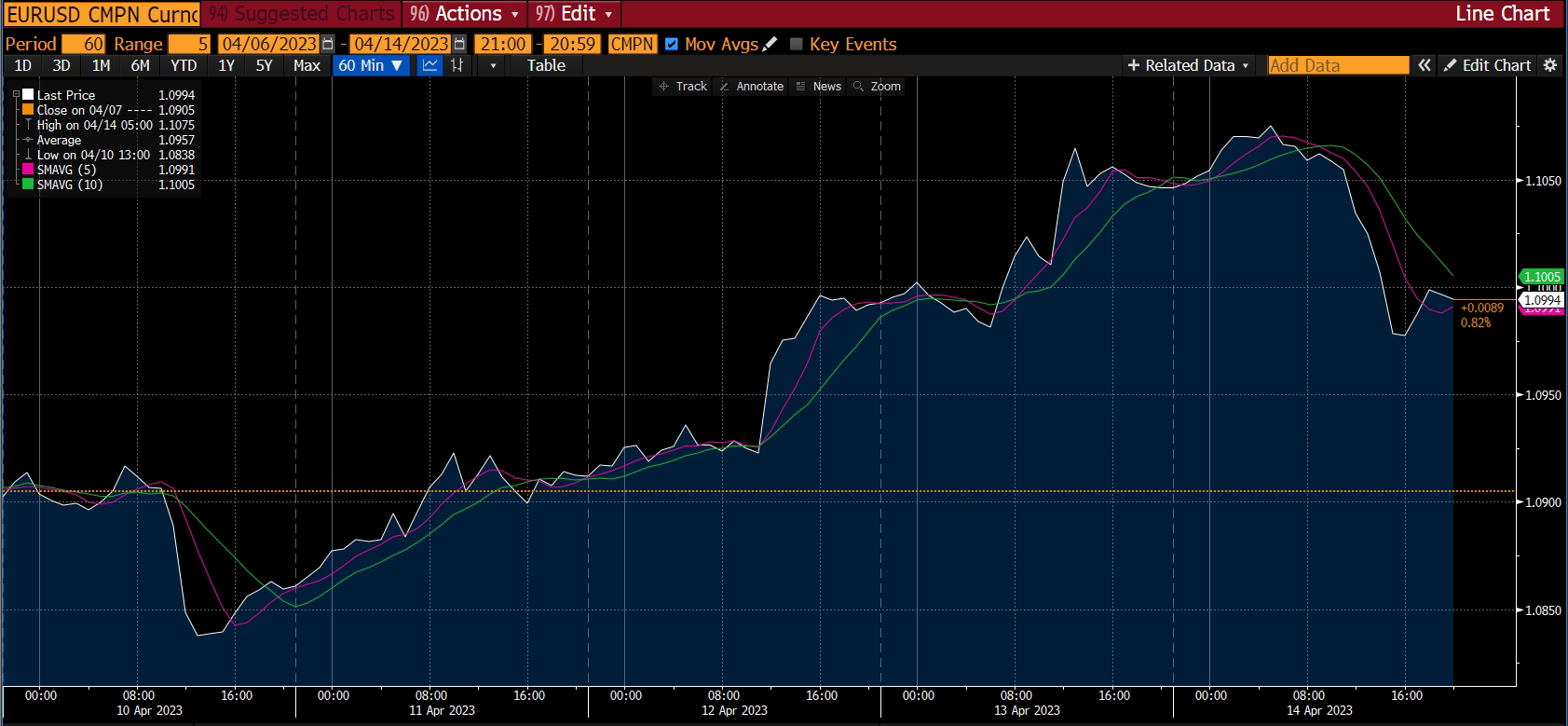Open the Edit menu in the red bar
Screen dimensions: 1568x726
click(575, 14)
